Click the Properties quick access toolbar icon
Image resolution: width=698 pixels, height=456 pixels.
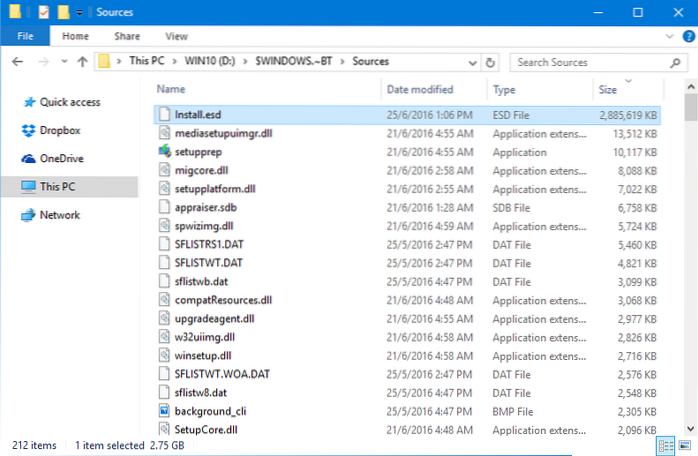click(x=43, y=12)
